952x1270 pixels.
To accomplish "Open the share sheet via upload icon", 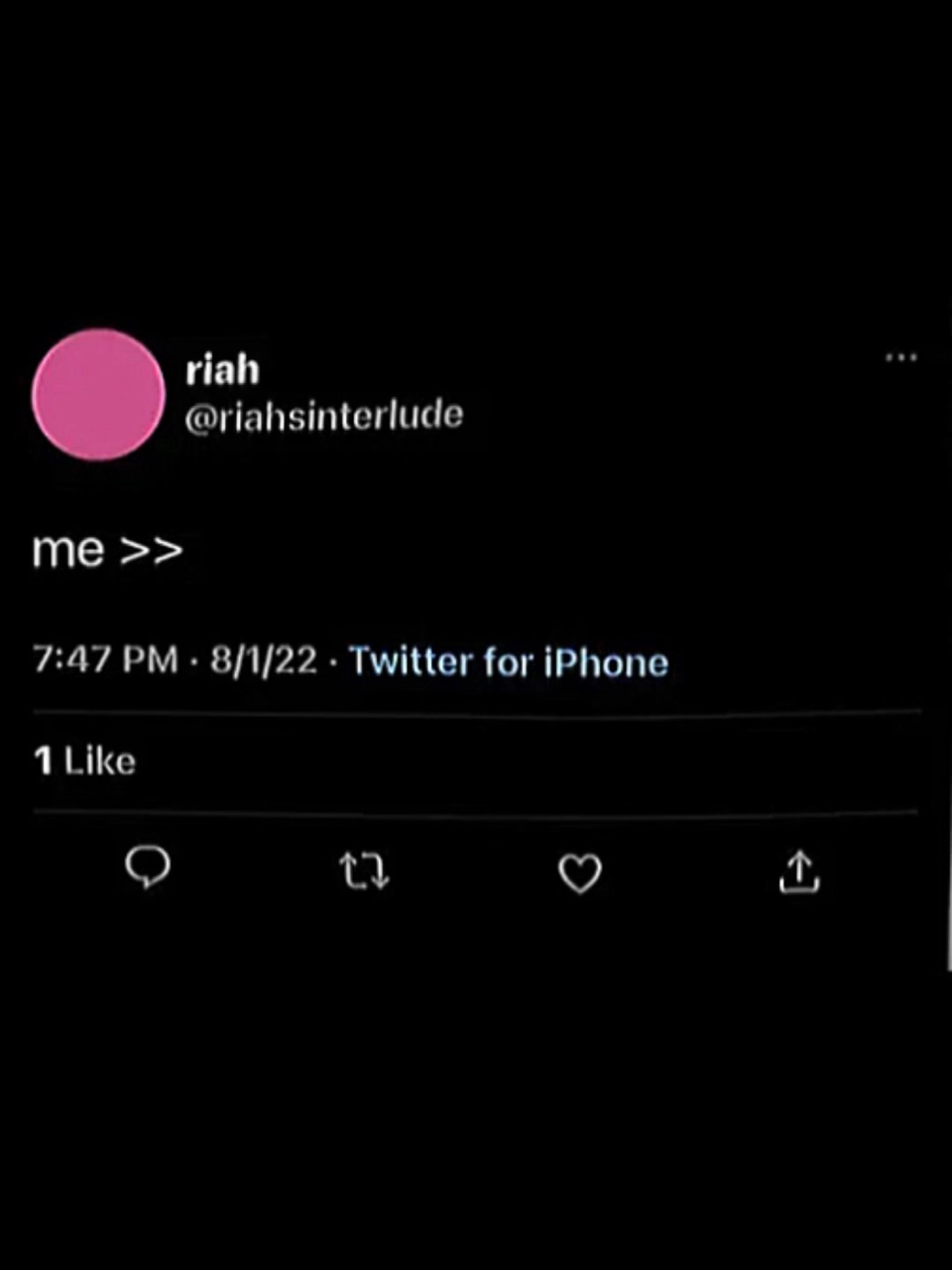I will pyautogui.click(x=798, y=872).
